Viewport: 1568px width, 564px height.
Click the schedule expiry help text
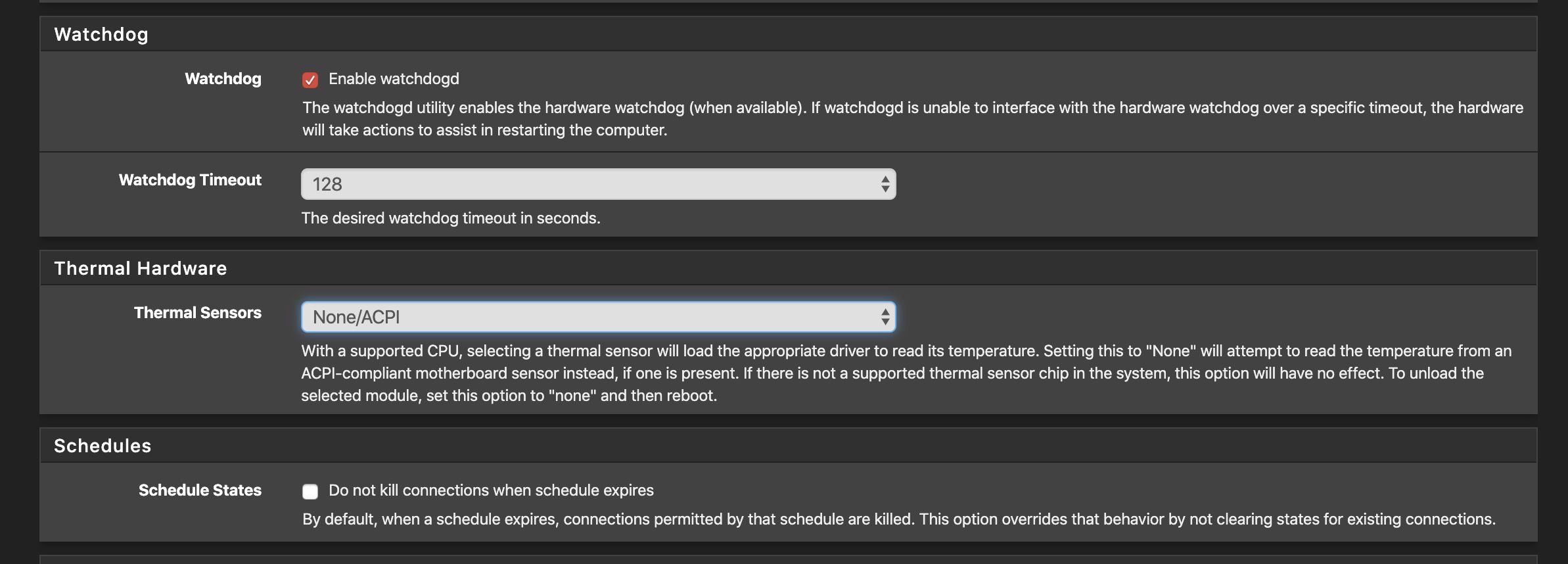tap(898, 519)
